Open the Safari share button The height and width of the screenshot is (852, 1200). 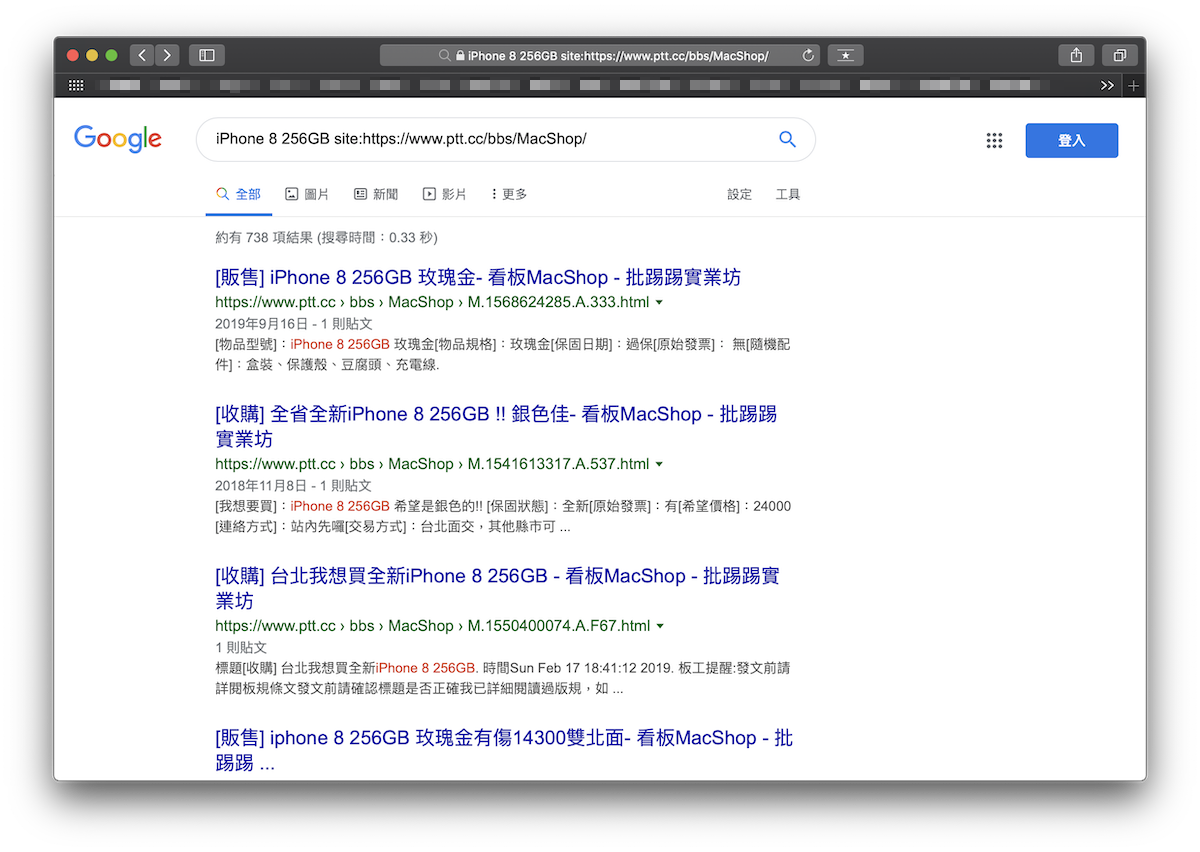1077,55
